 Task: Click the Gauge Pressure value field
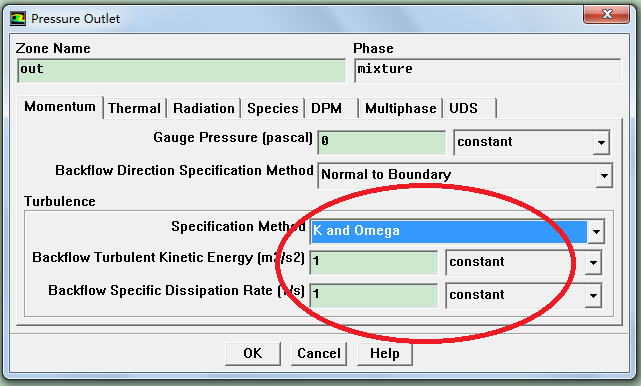coord(382,142)
